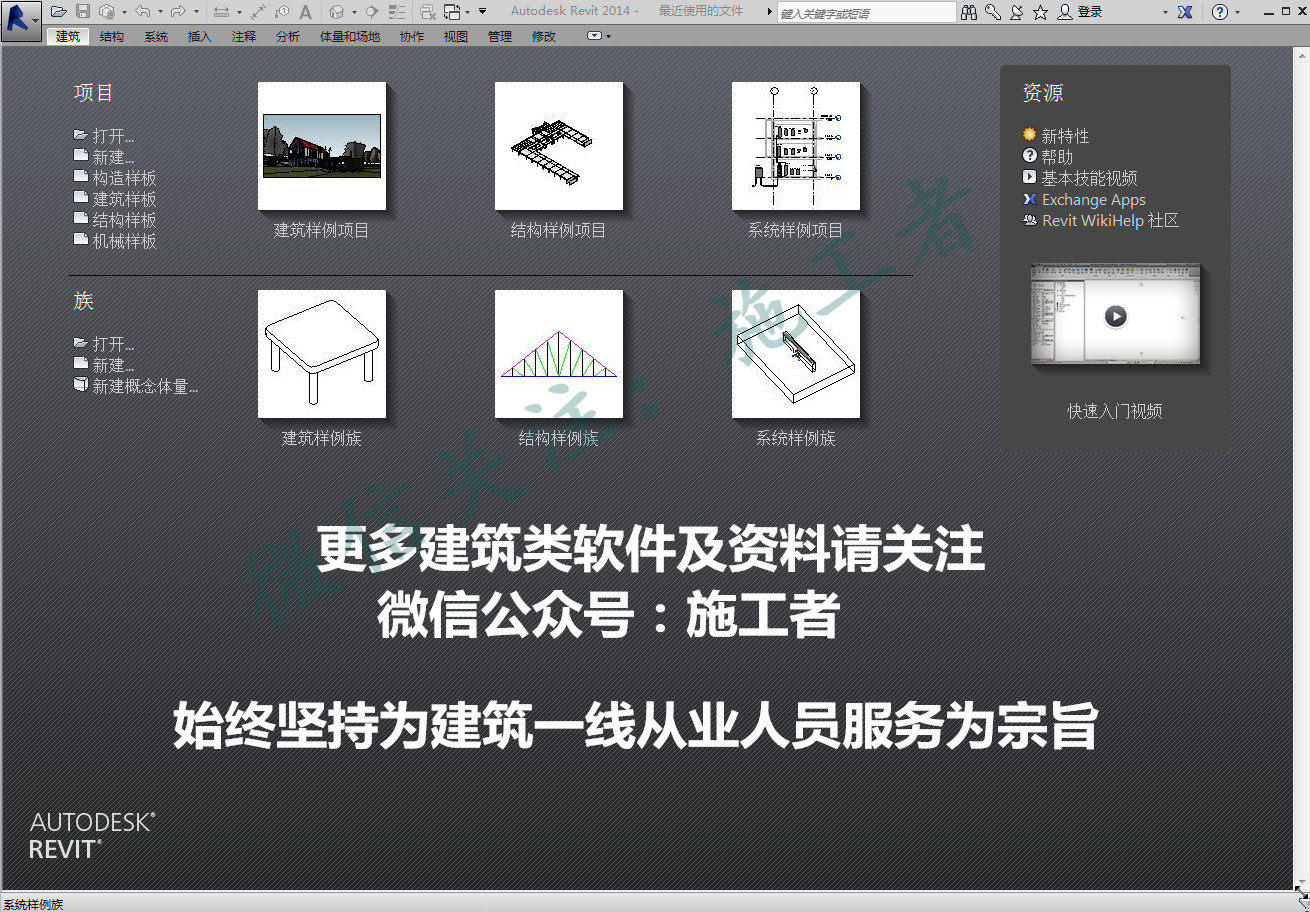Open the 建筑样例族 table thumbnail
This screenshot has width=1310, height=912.
pyautogui.click(x=322, y=354)
